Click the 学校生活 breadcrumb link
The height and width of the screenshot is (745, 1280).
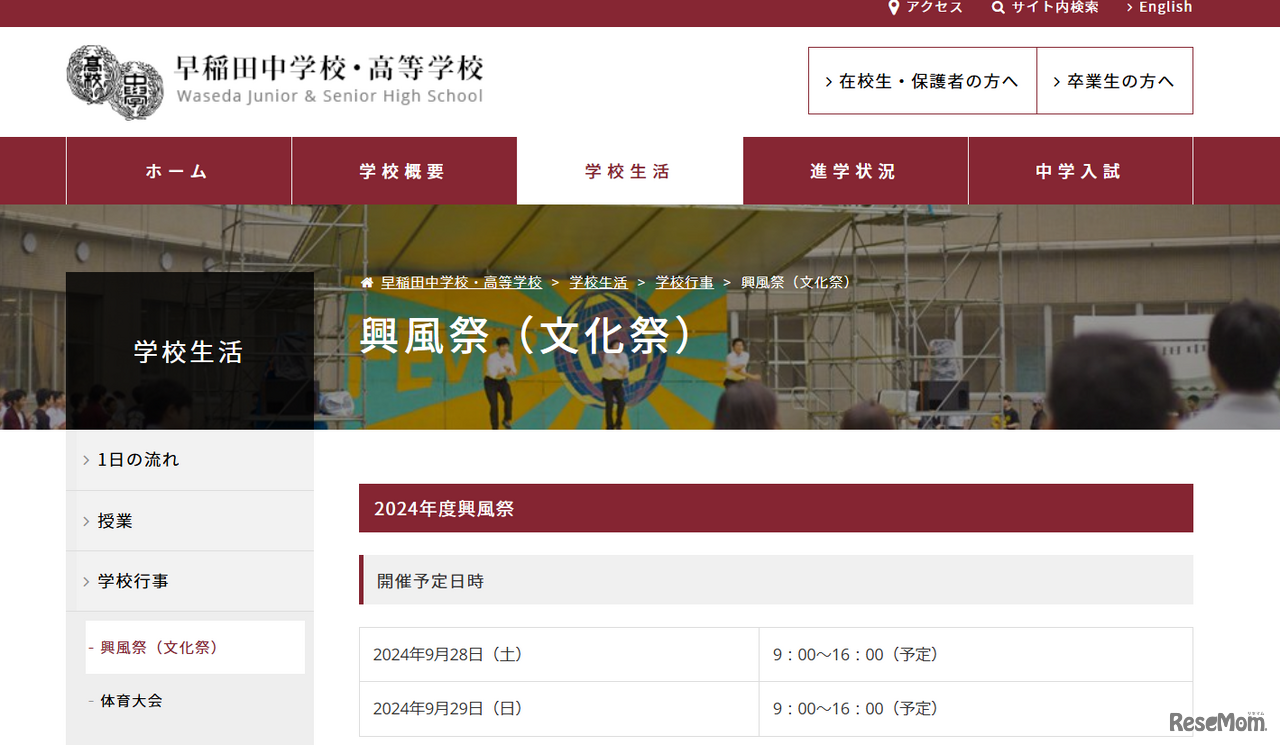point(598,283)
